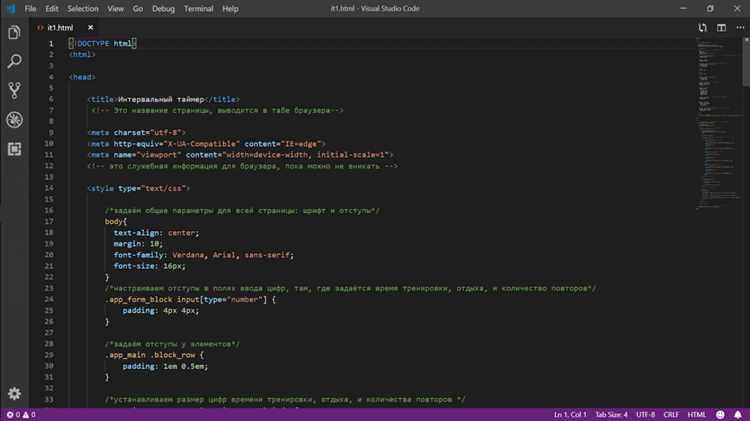
Task: Open the Source Control view
Action: 14,90
